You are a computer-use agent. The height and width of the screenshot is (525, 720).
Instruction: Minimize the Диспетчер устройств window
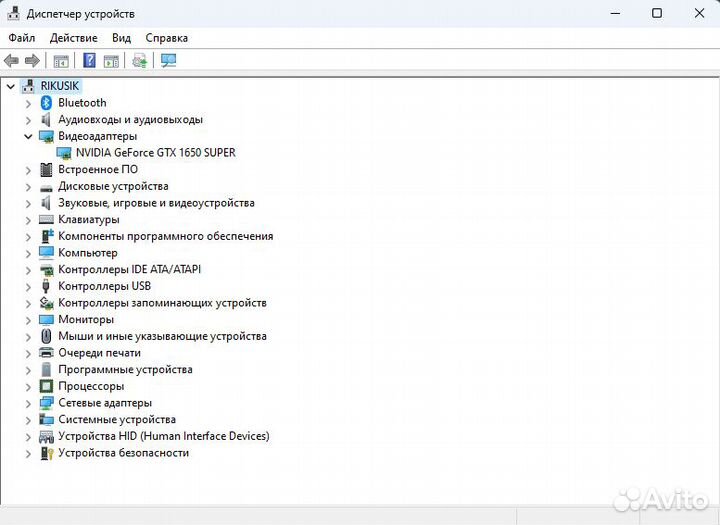tap(615, 13)
